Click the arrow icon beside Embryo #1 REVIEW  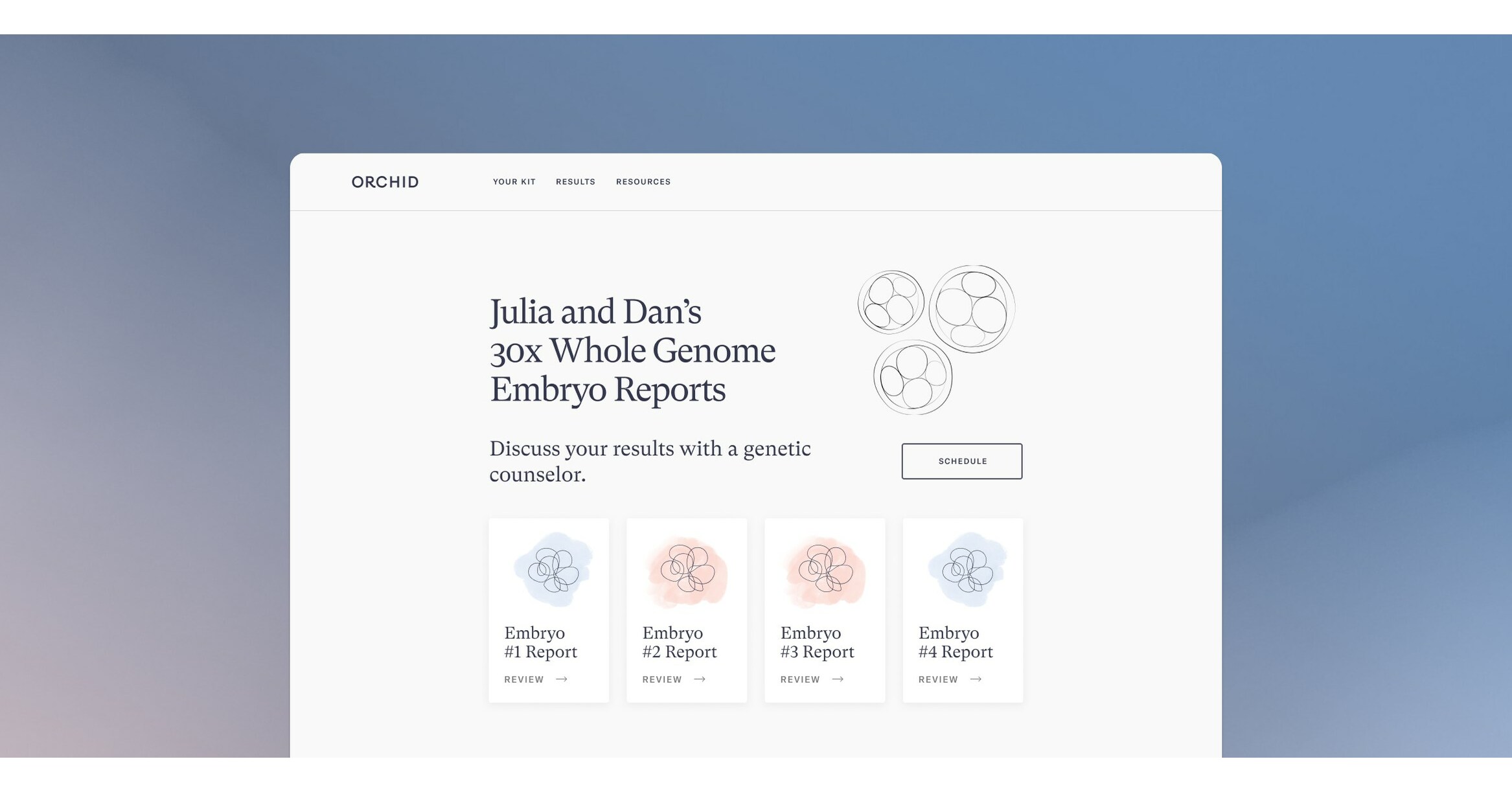563,679
